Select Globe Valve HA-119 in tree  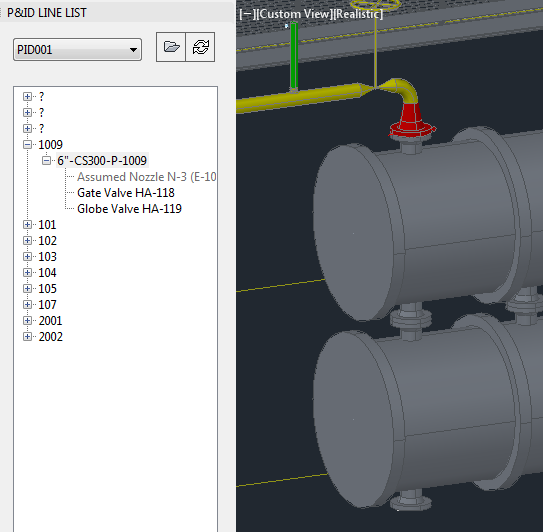(x=129, y=209)
